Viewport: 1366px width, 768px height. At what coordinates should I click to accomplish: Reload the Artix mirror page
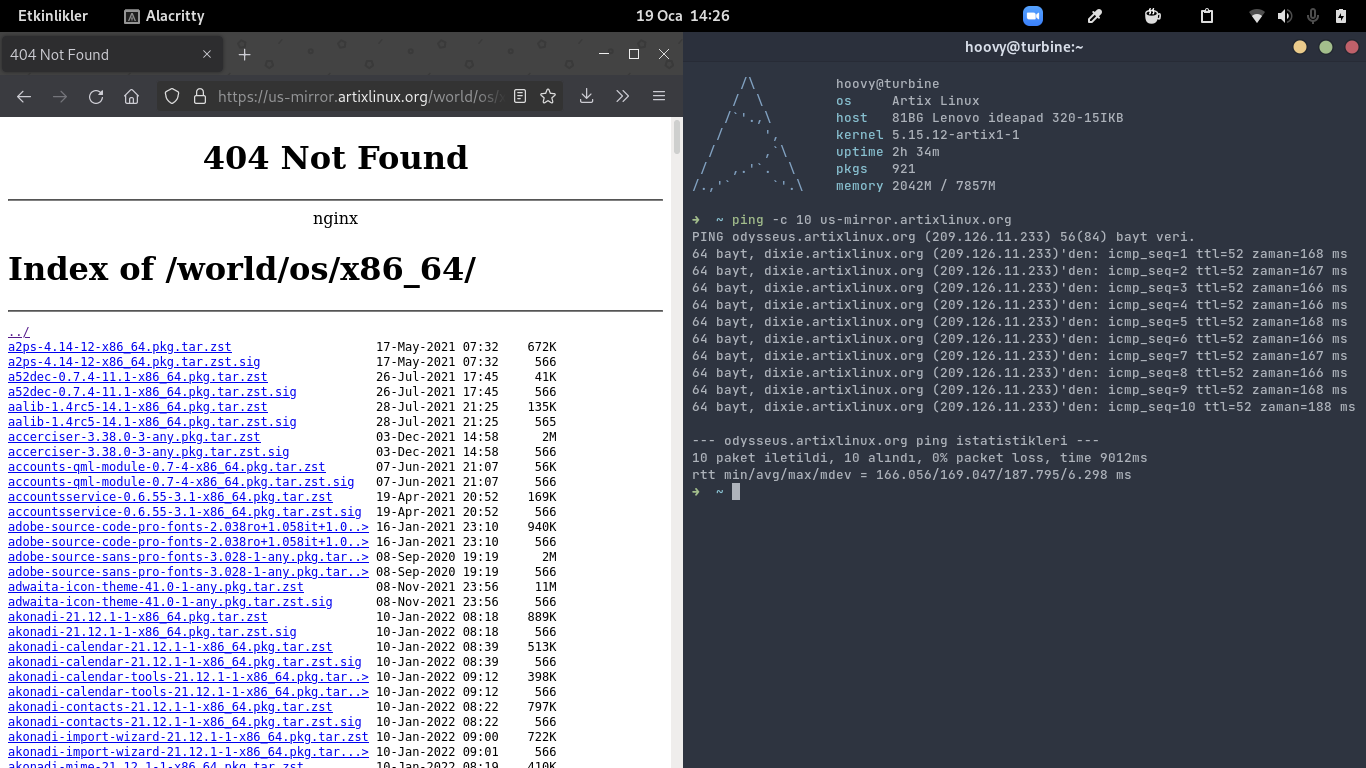pos(96,96)
